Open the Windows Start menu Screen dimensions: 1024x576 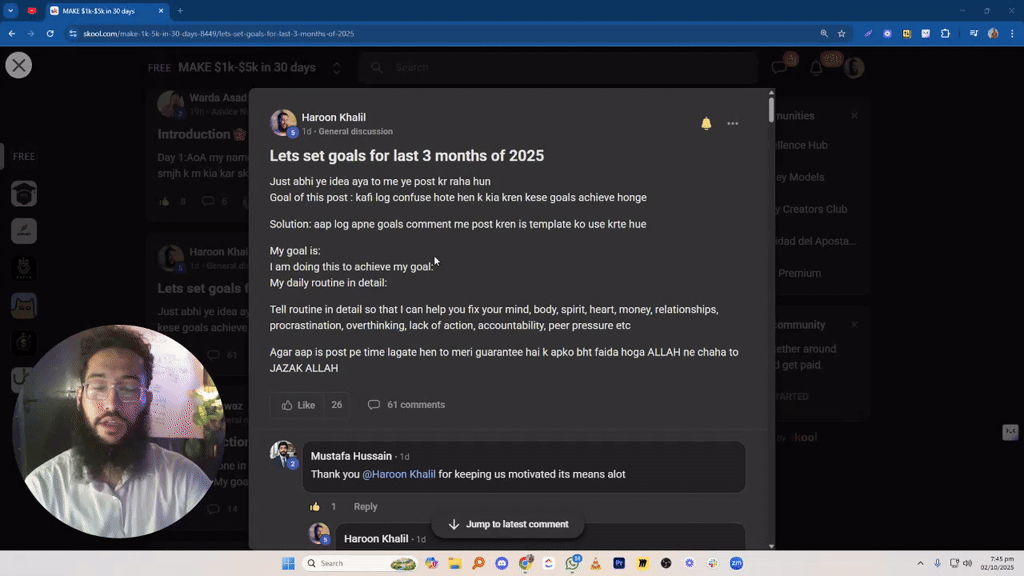[288, 563]
